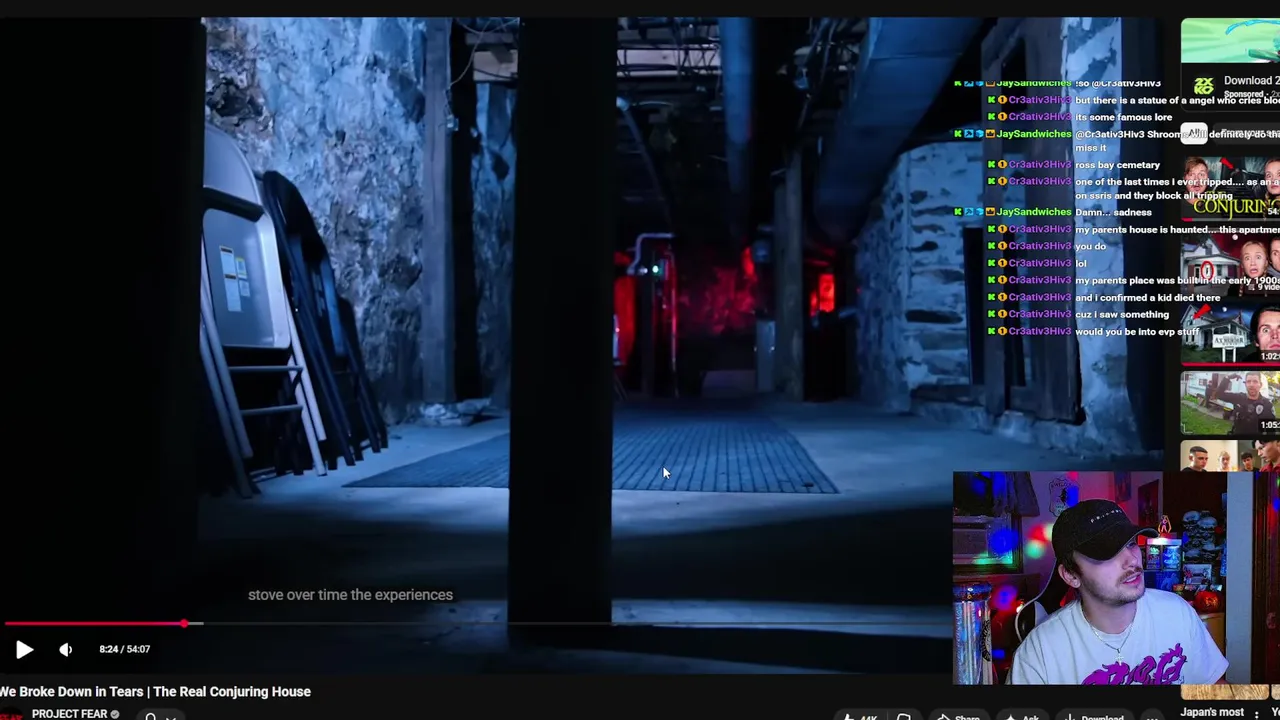Screen dimensions: 1280x720
Task: Click the video title 'We Broke Down in Tears'
Action: coord(155,691)
